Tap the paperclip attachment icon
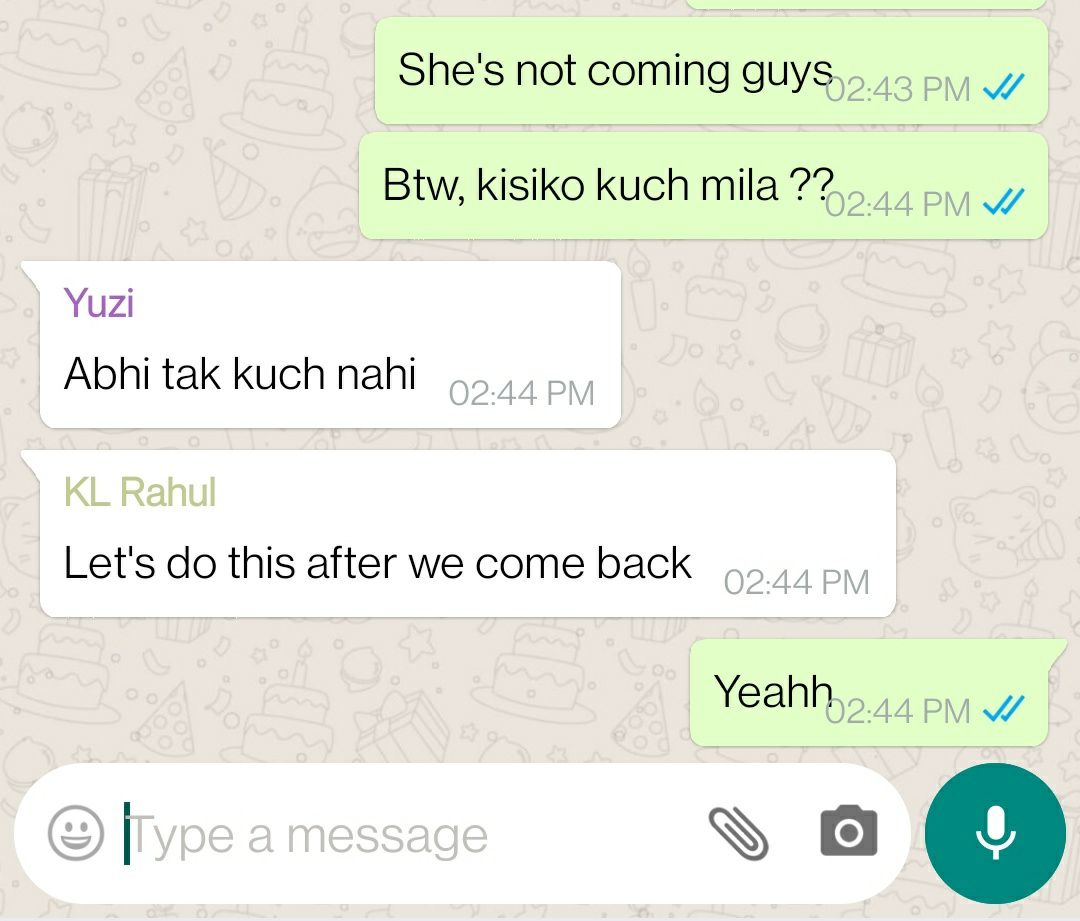 738,834
